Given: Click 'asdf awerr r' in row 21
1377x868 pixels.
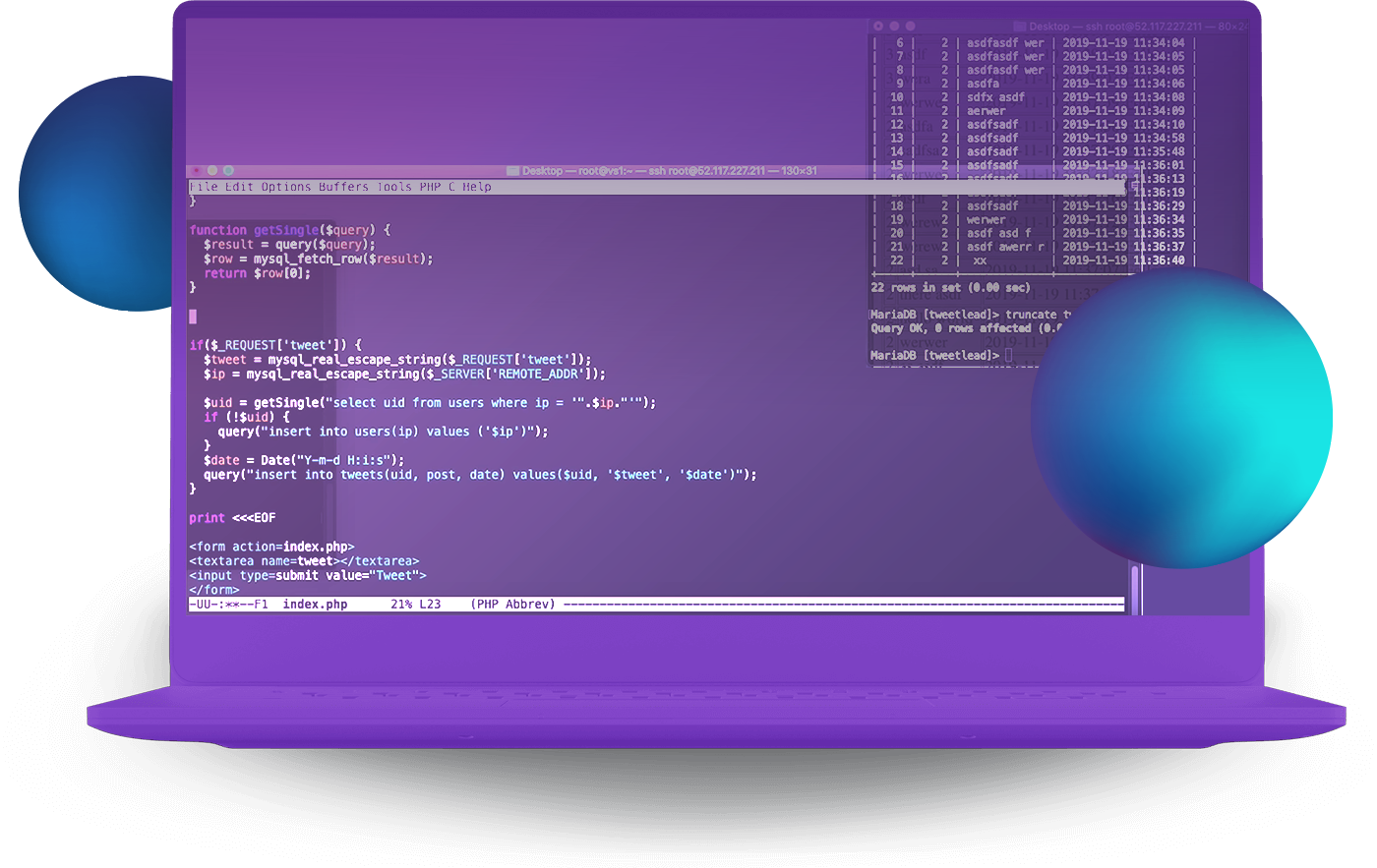Looking at the screenshot, I should 1005,248.
